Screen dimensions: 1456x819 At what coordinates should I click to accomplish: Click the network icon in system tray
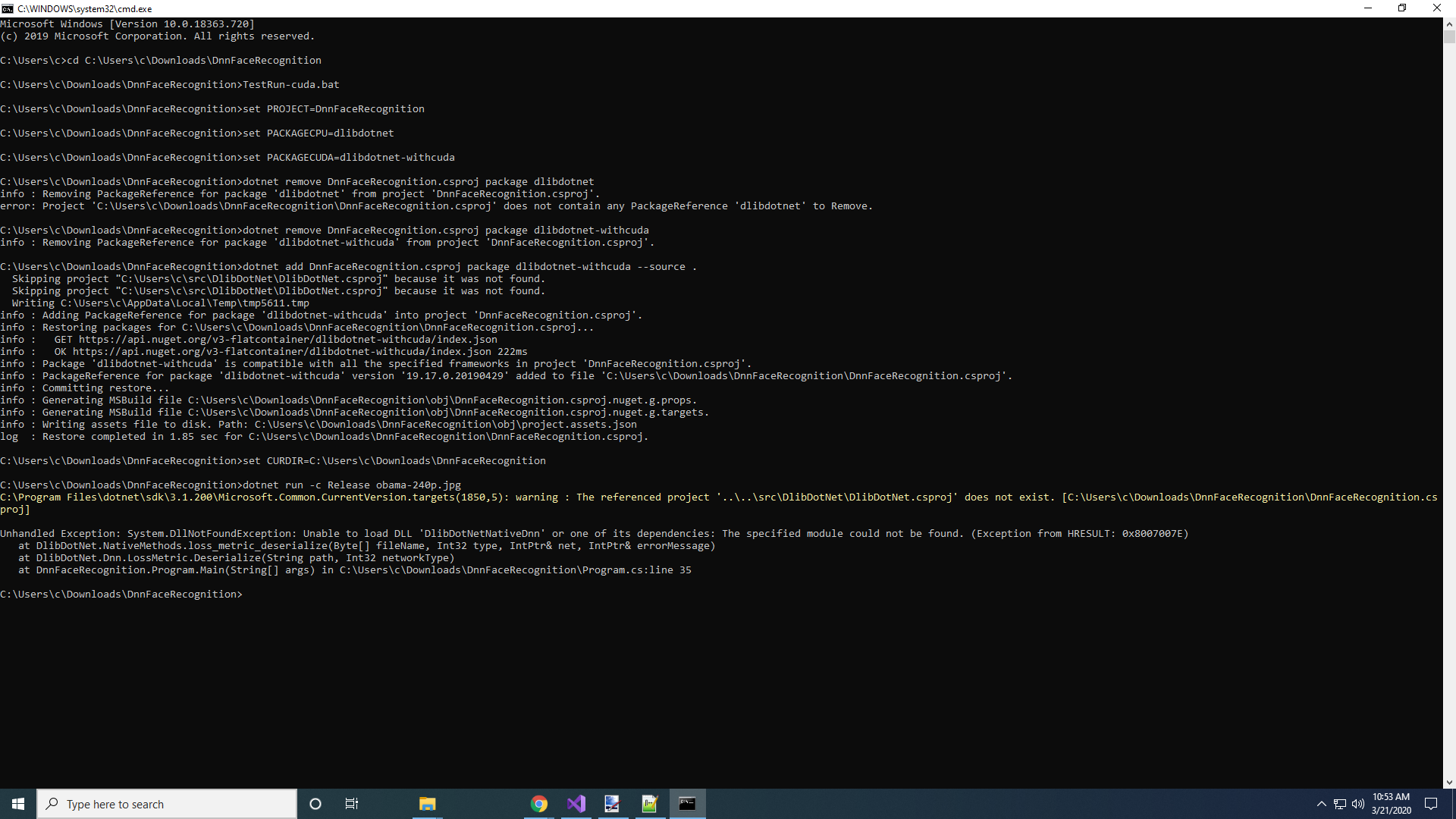click(x=1338, y=804)
